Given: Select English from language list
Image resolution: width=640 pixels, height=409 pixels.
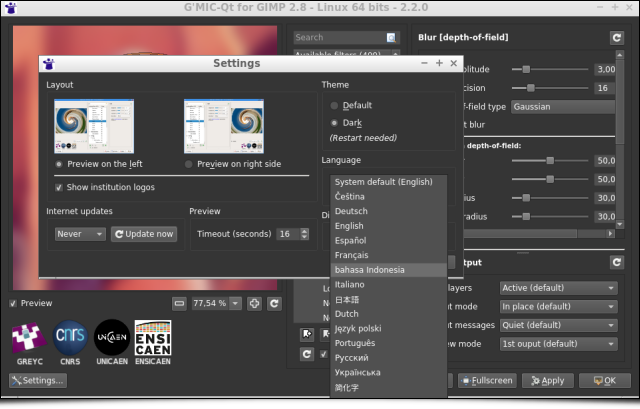Looking at the screenshot, I should pyautogui.click(x=389, y=226).
